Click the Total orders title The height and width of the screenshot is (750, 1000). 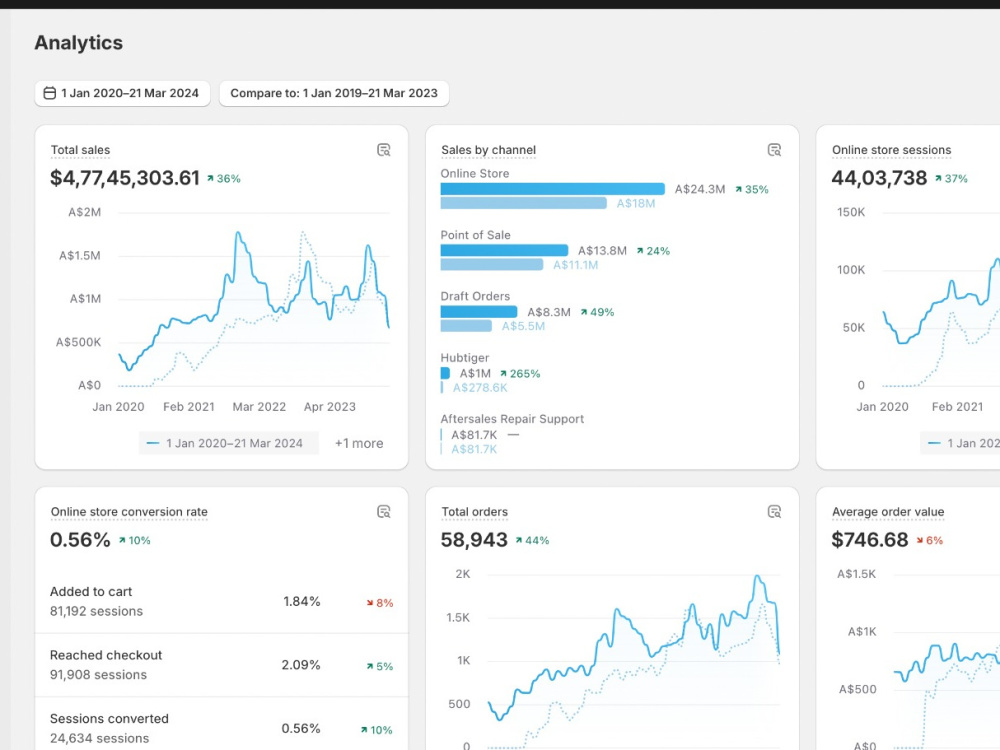point(474,511)
